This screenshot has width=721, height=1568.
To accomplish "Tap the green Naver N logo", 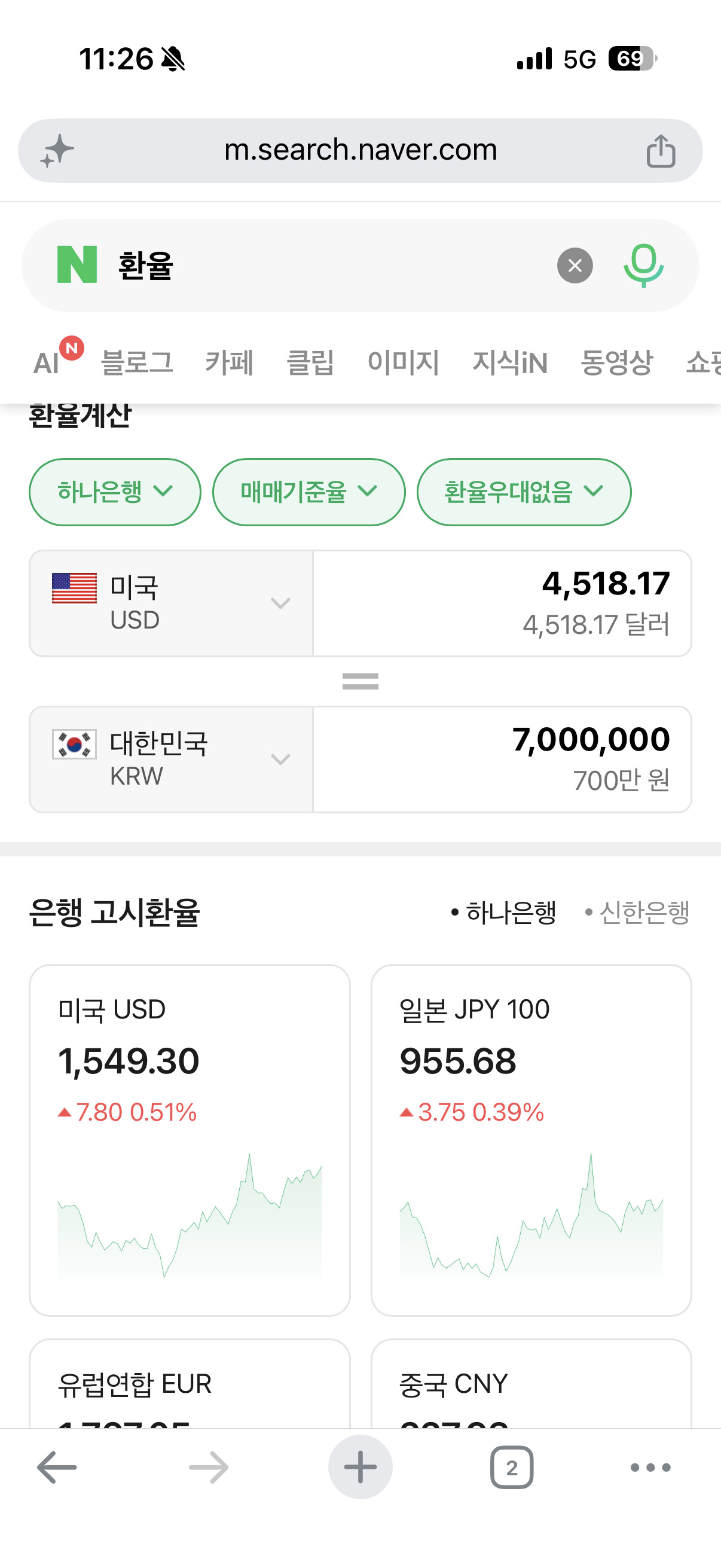I will coord(77,264).
